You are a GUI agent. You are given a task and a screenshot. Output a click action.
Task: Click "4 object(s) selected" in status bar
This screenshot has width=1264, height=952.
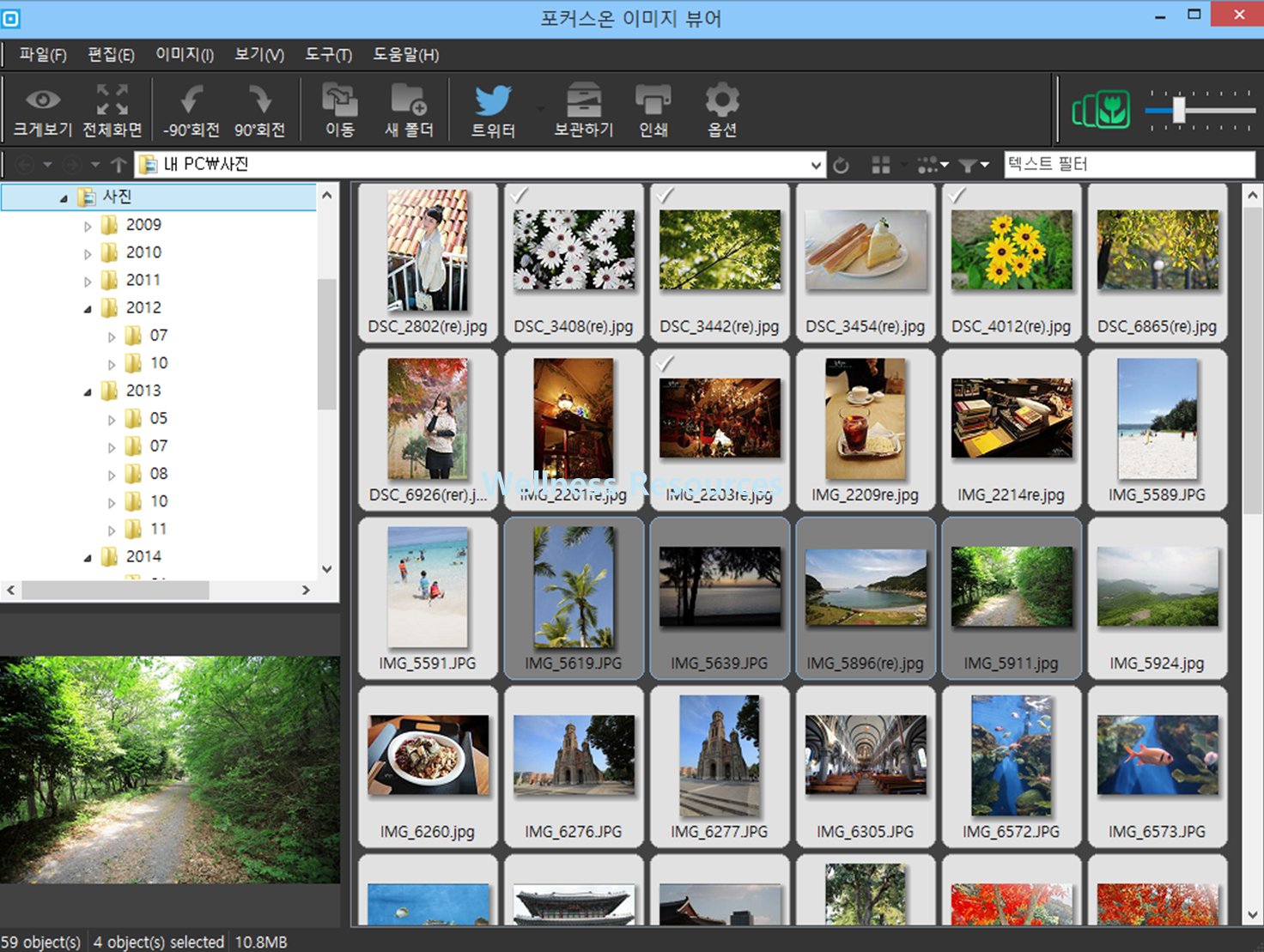[x=159, y=942]
